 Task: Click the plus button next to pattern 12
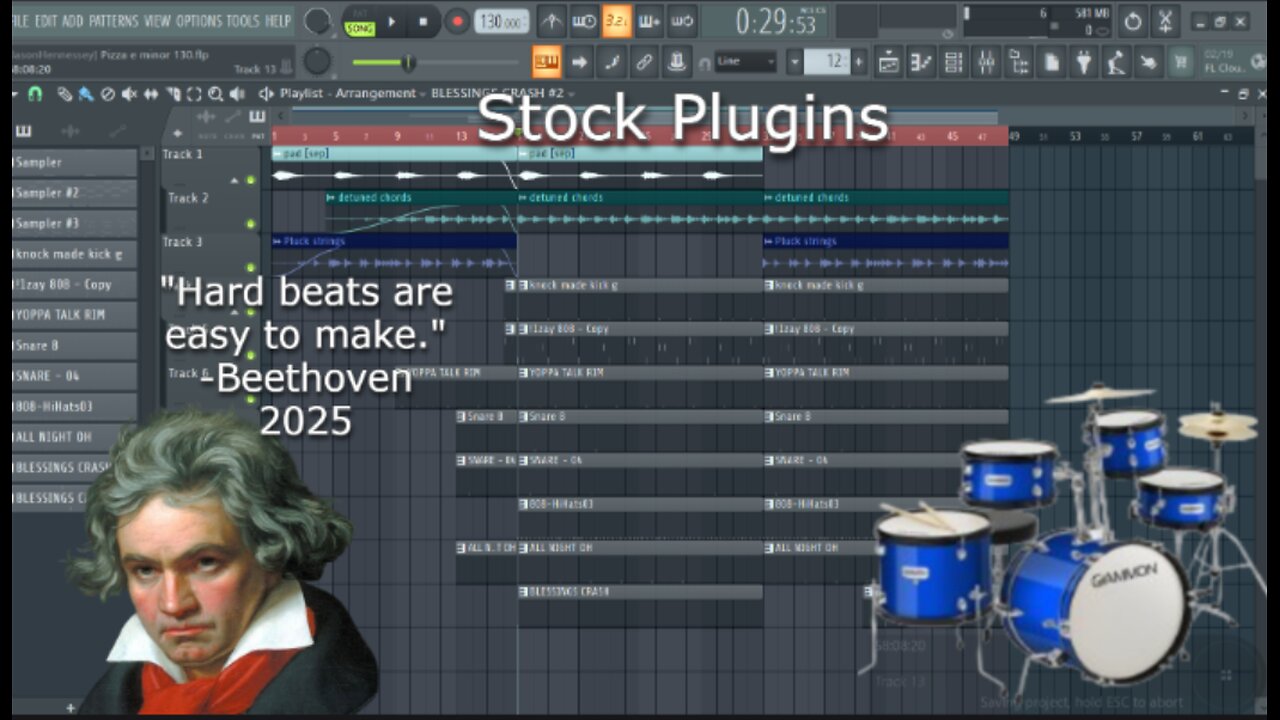coord(859,62)
